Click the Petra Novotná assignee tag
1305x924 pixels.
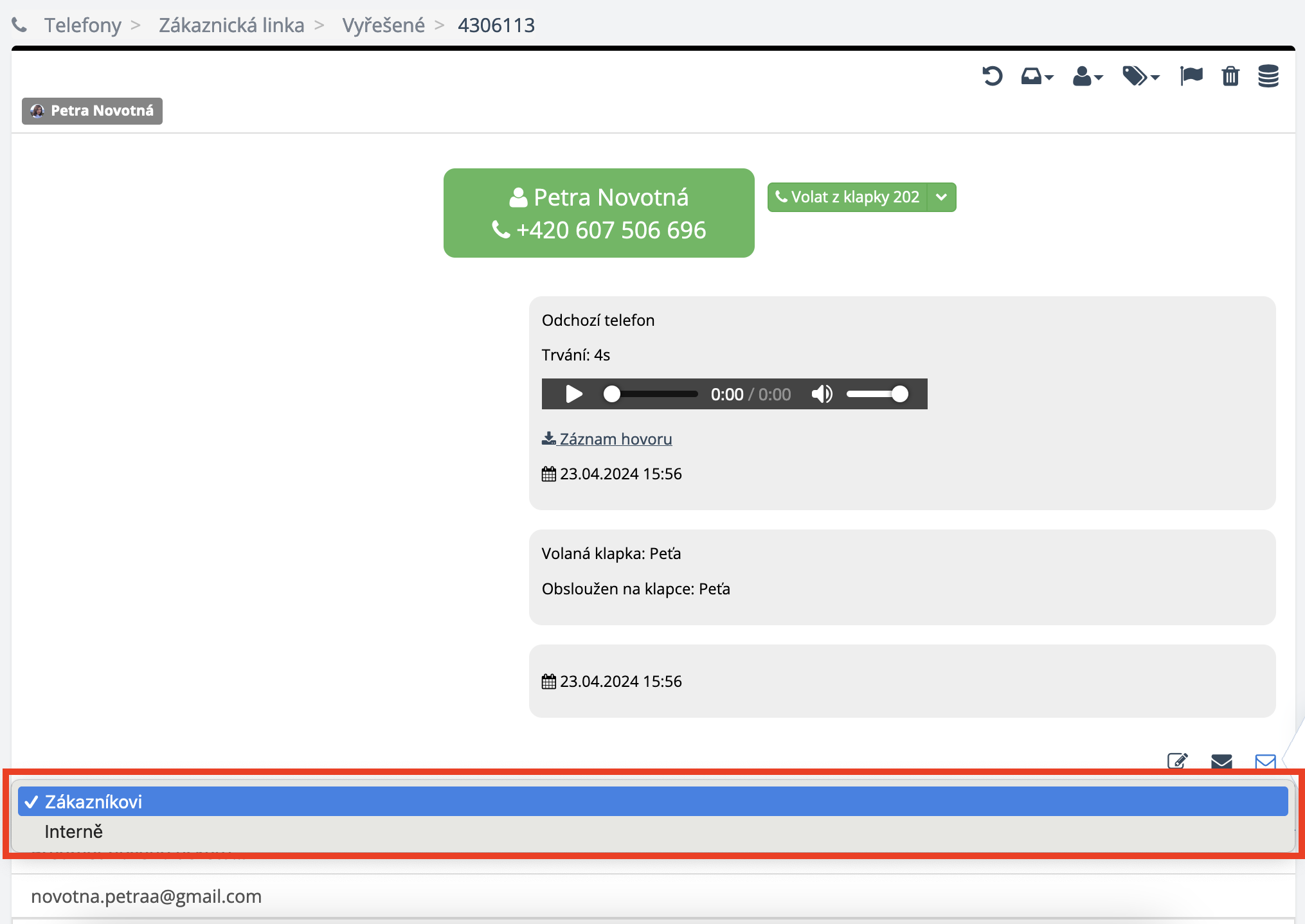pos(92,111)
